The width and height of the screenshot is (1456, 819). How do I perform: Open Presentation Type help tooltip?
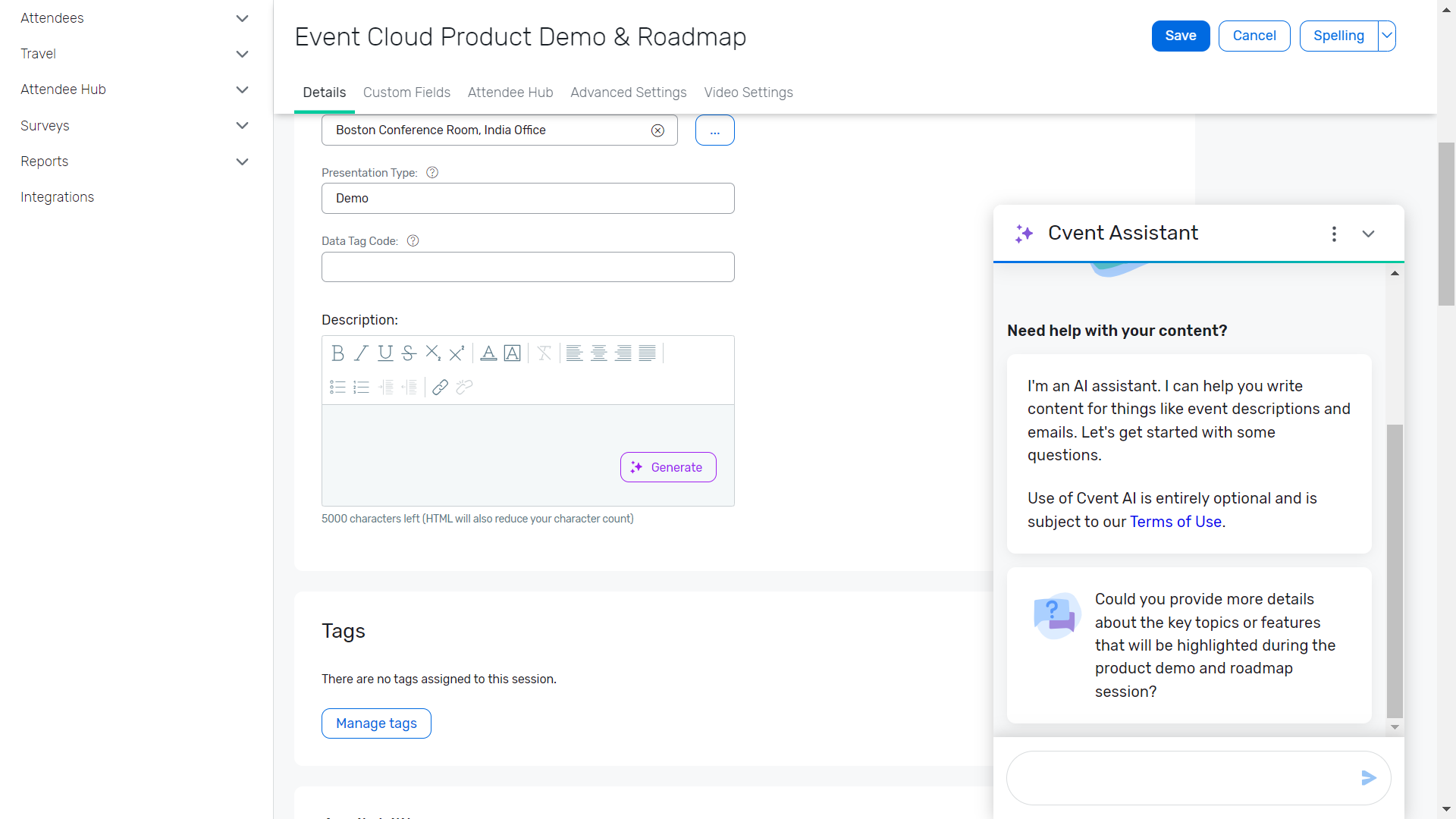click(432, 173)
